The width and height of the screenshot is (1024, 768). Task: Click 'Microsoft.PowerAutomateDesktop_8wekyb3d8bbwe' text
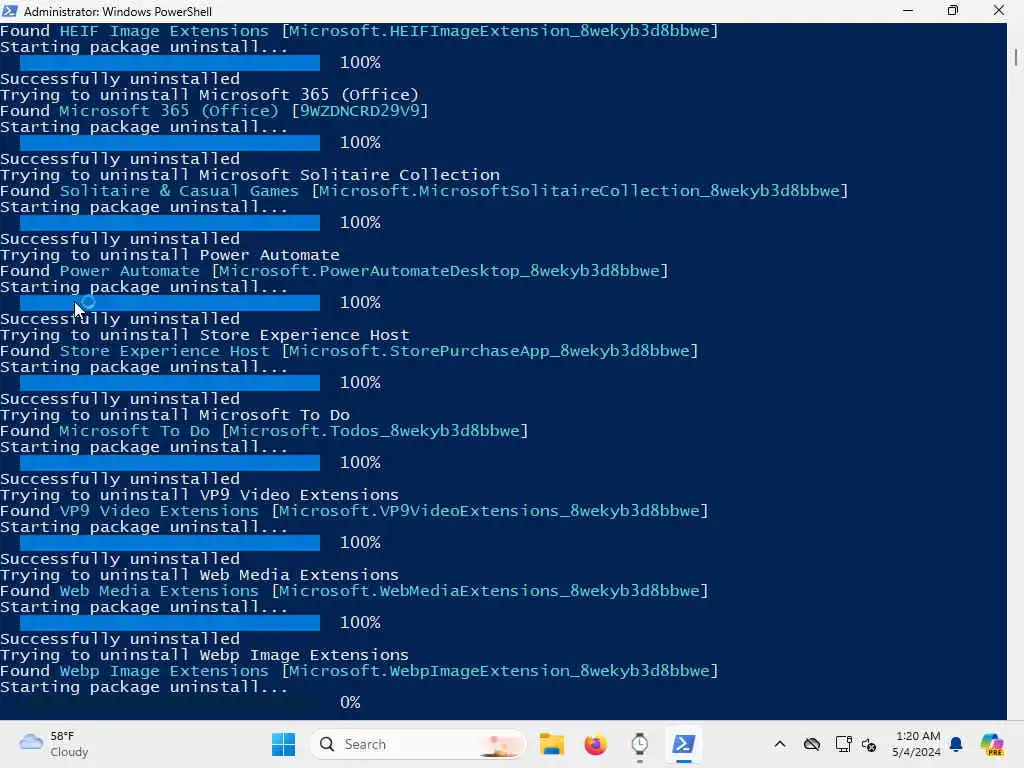(x=440, y=271)
